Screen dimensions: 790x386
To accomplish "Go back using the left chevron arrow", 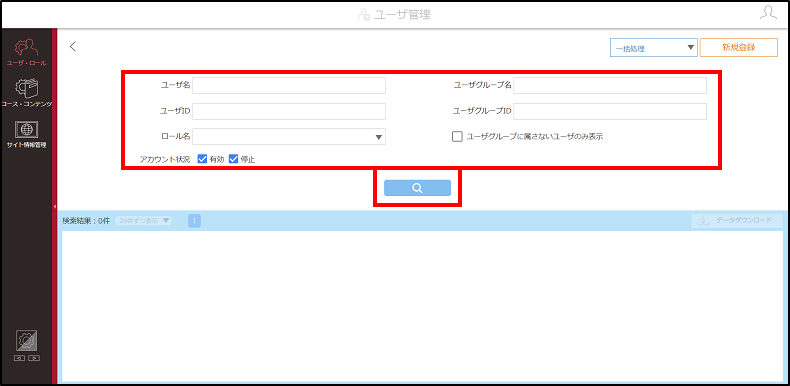I will pyautogui.click(x=73, y=47).
